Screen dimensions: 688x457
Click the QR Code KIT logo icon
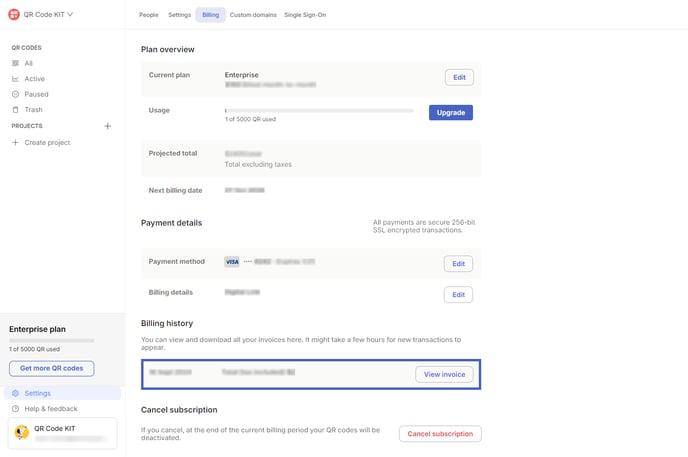14,15
